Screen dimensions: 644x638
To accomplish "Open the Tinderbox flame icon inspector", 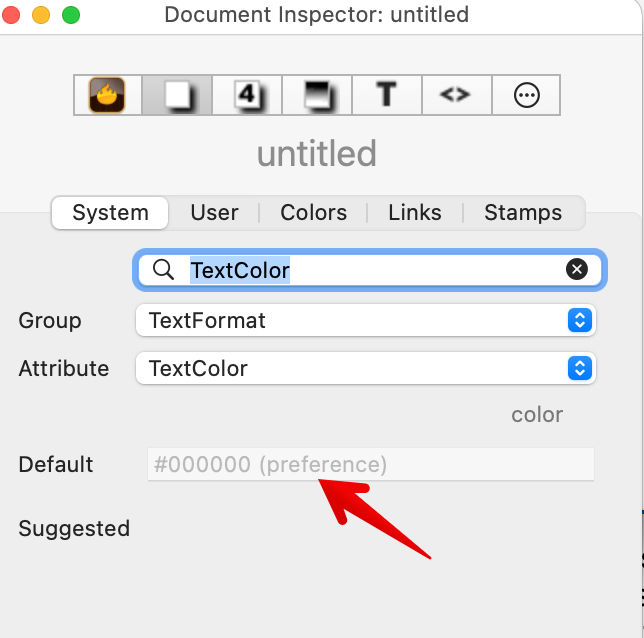I will pos(107,95).
